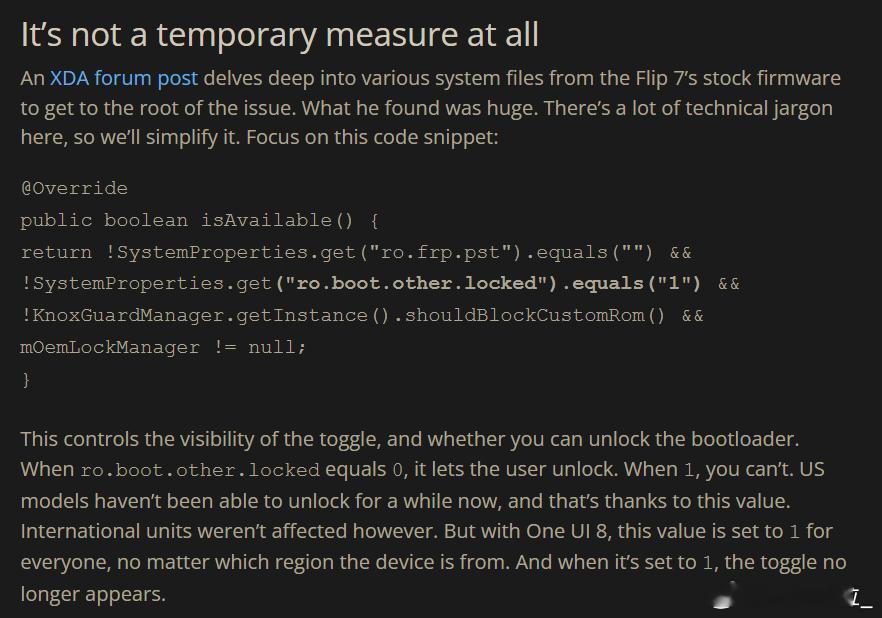Click the bolded .equals("1") code
This screenshot has width=882, height=618.
(632, 283)
